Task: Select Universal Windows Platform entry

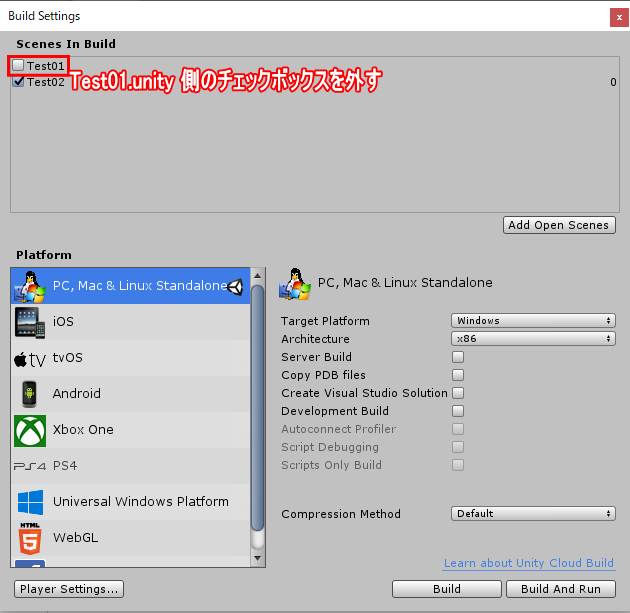Action: (131, 502)
